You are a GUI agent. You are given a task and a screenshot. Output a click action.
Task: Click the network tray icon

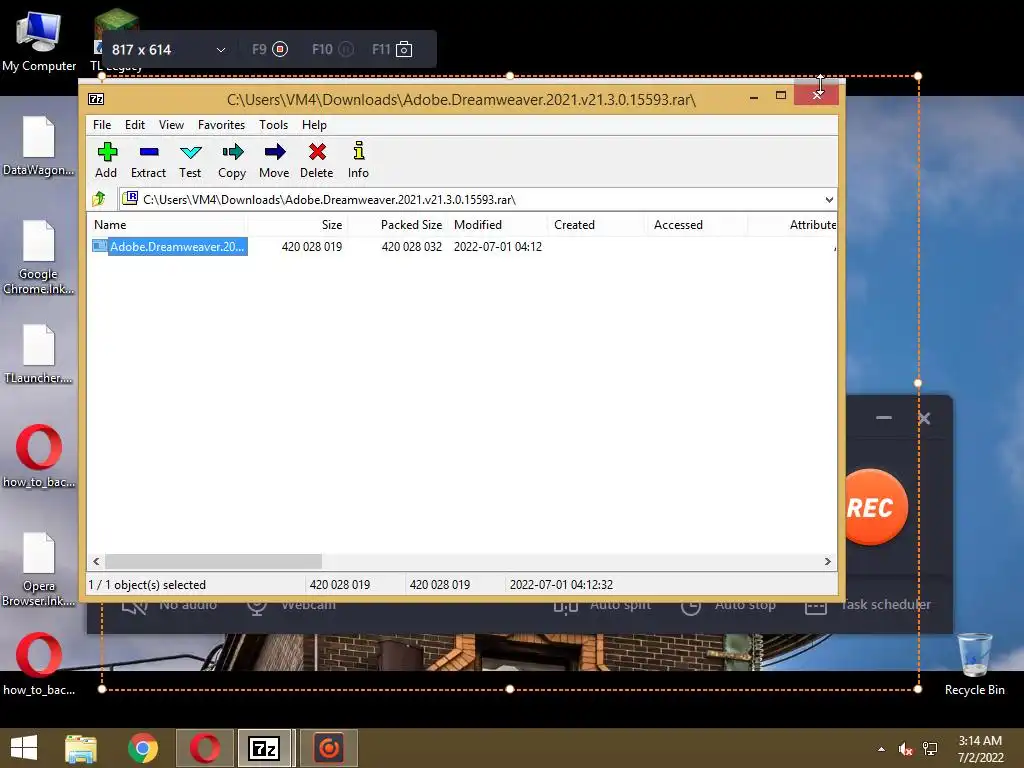(930, 749)
